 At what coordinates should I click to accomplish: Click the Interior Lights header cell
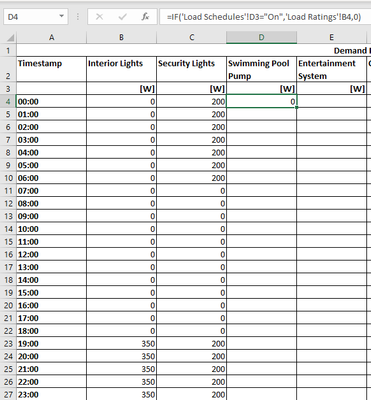[121, 69]
